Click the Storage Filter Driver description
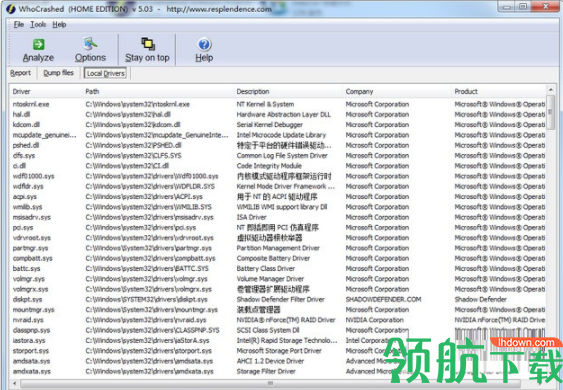563x390 pixels. [266, 371]
